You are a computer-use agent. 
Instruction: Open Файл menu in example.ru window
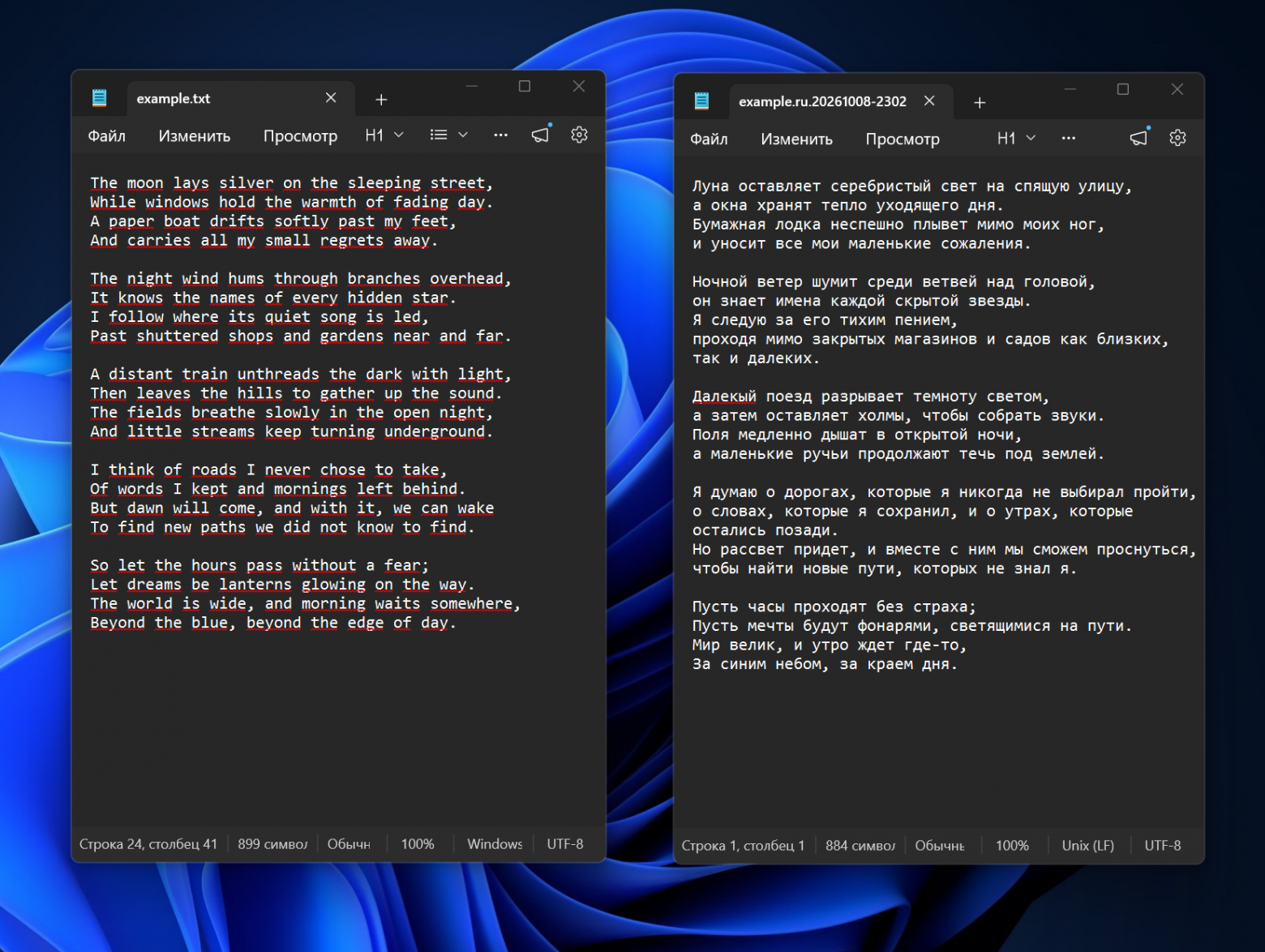pos(709,139)
